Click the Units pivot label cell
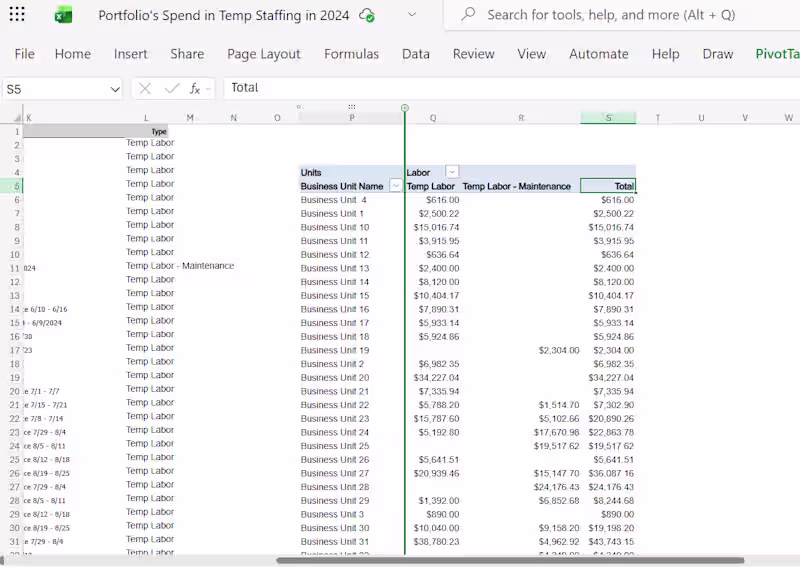Screen dimensions: 800x567 coord(311,172)
